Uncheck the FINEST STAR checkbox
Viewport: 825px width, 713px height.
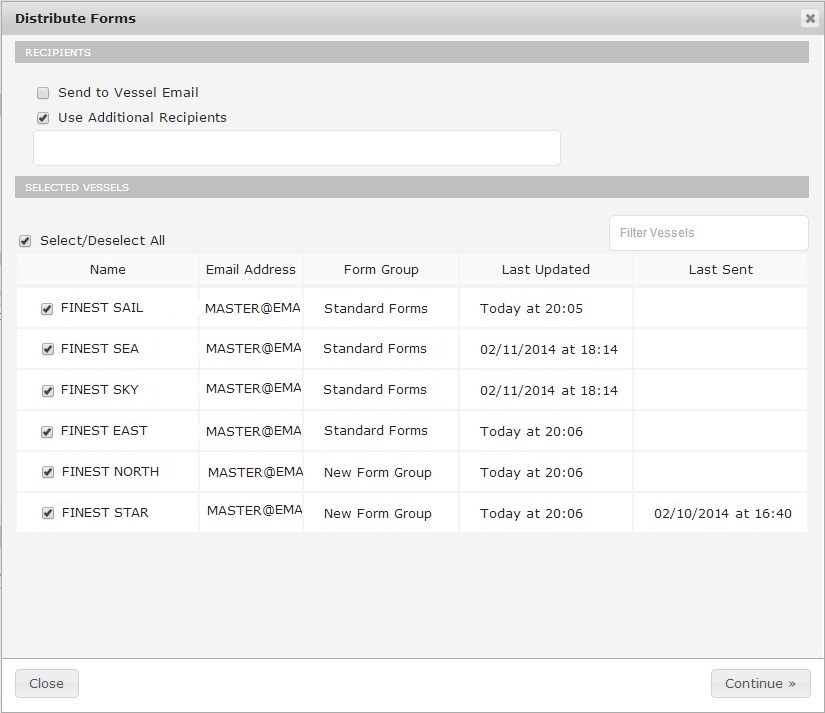(x=46, y=513)
